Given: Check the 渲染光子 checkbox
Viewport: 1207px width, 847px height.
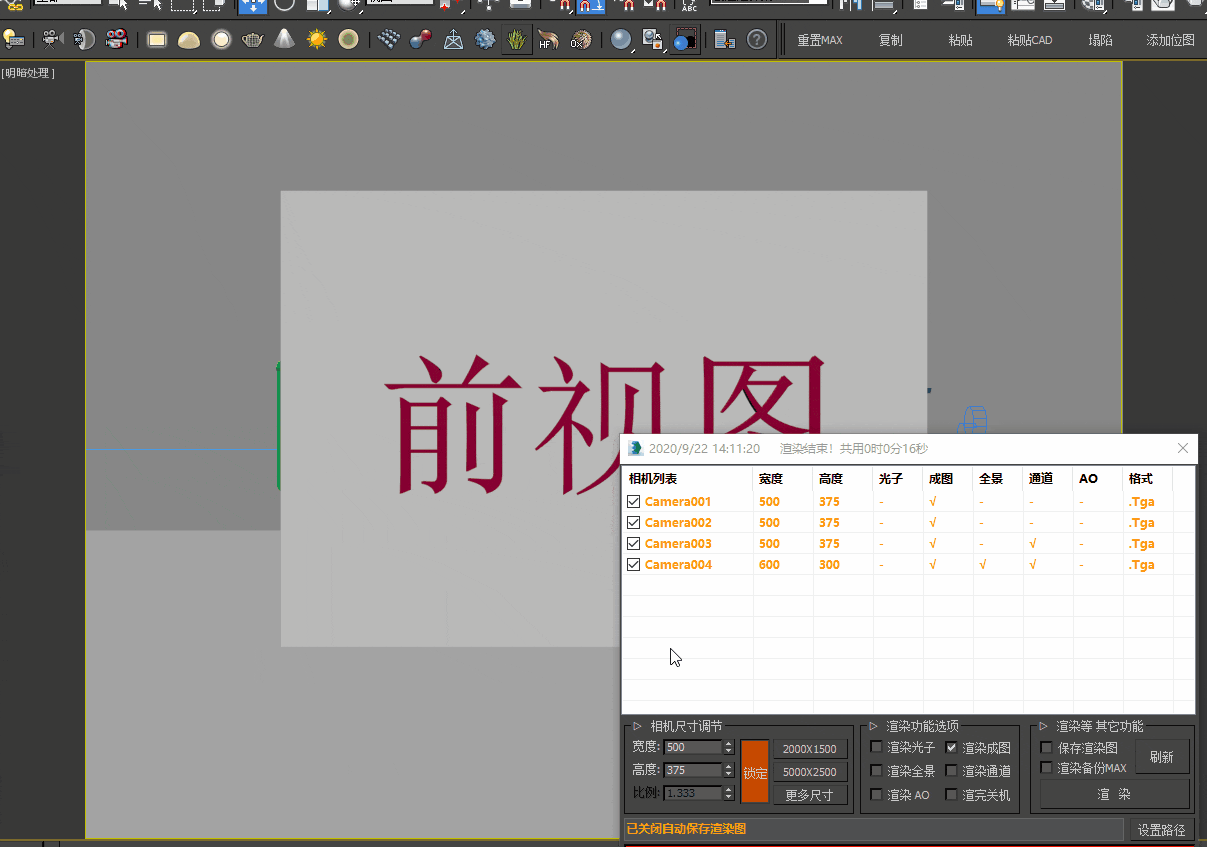Looking at the screenshot, I should click(x=876, y=747).
